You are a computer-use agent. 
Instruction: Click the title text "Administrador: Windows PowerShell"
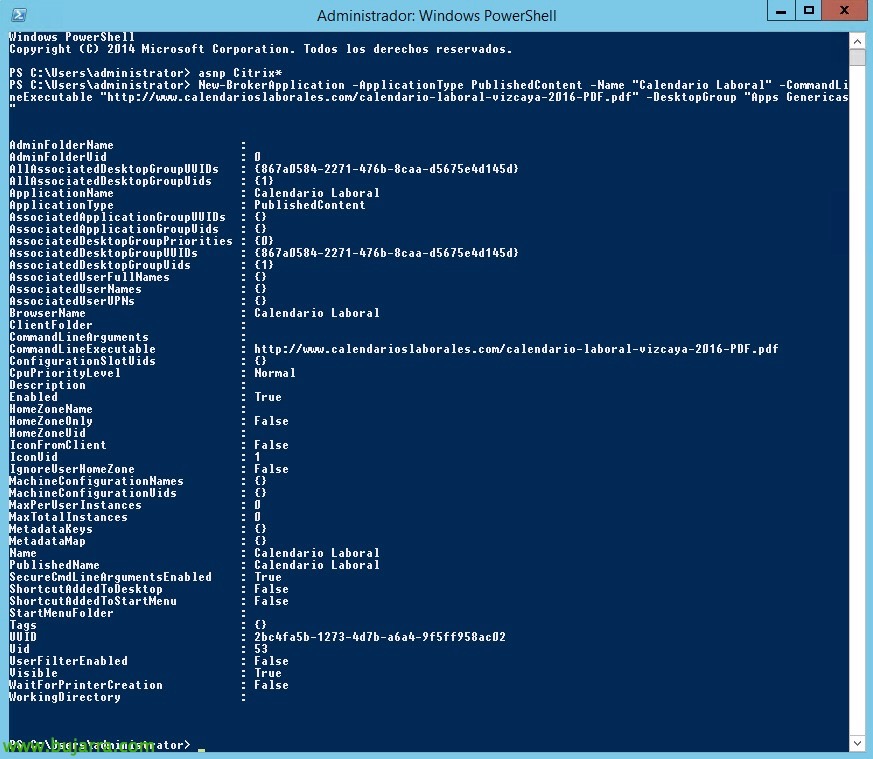pos(436,15)
